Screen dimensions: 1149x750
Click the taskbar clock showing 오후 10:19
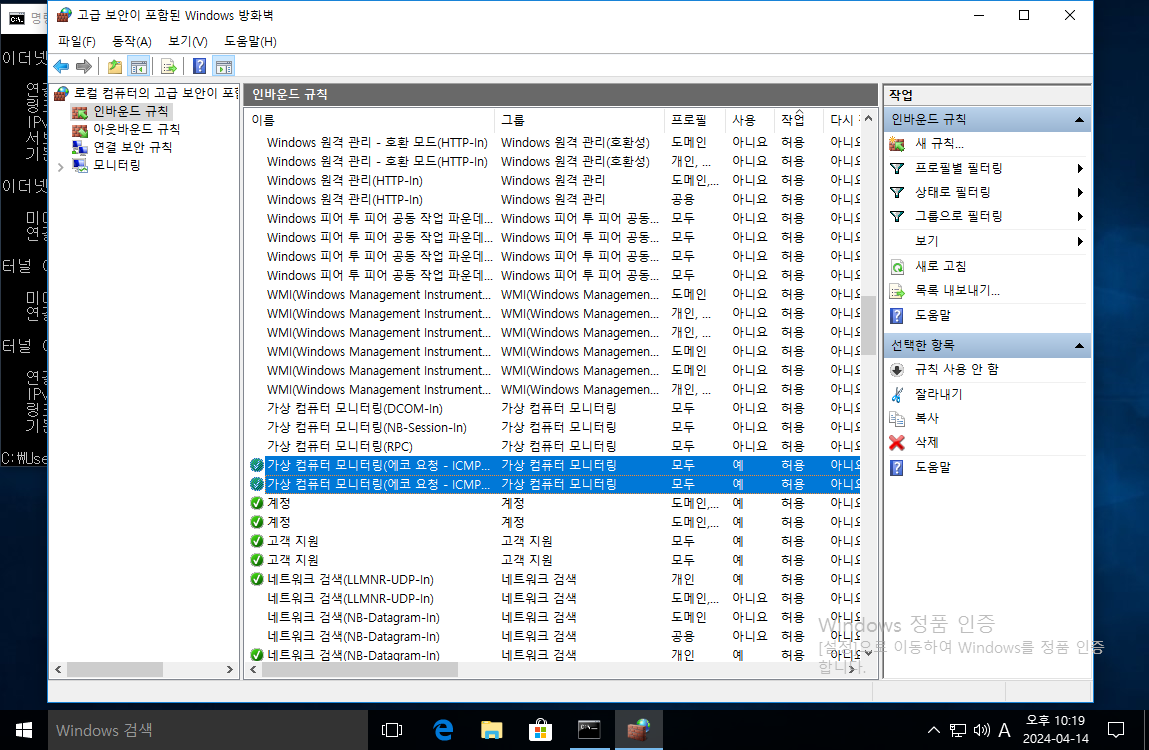pos(1056,730)
